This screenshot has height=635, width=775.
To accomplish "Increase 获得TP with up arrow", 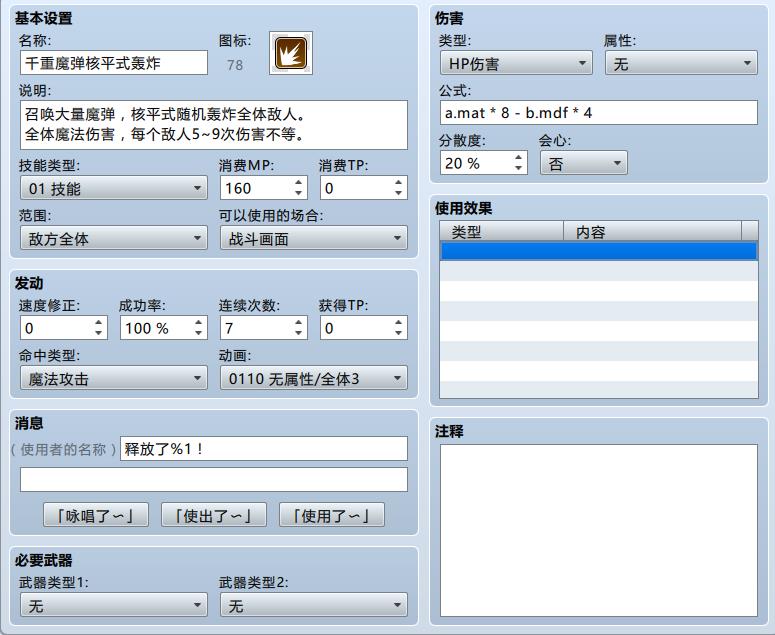I will pyautogui.click(x=398, y=323).
